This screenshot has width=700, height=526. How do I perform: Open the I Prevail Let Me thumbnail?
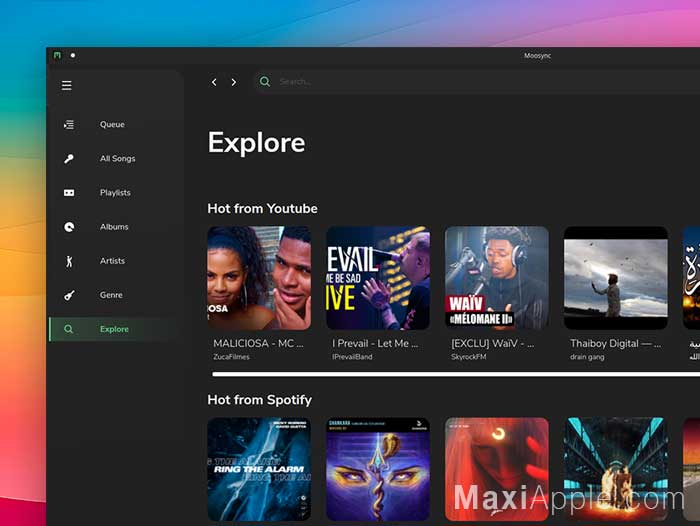click(x=378, y=278)
